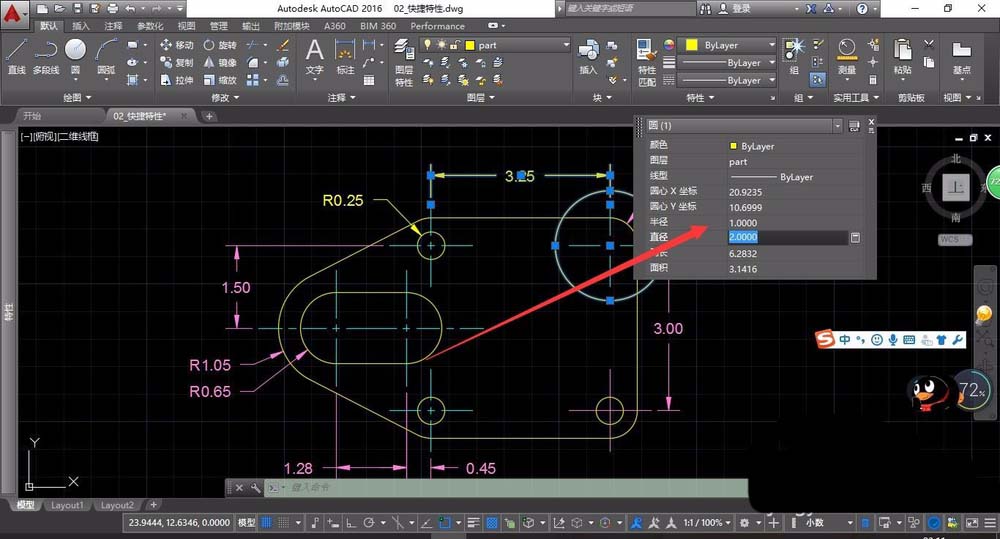This screenshot has height=539, width=1000.
Task: Click the Paste (粘贴) icon
Action: tap(902, 57)
